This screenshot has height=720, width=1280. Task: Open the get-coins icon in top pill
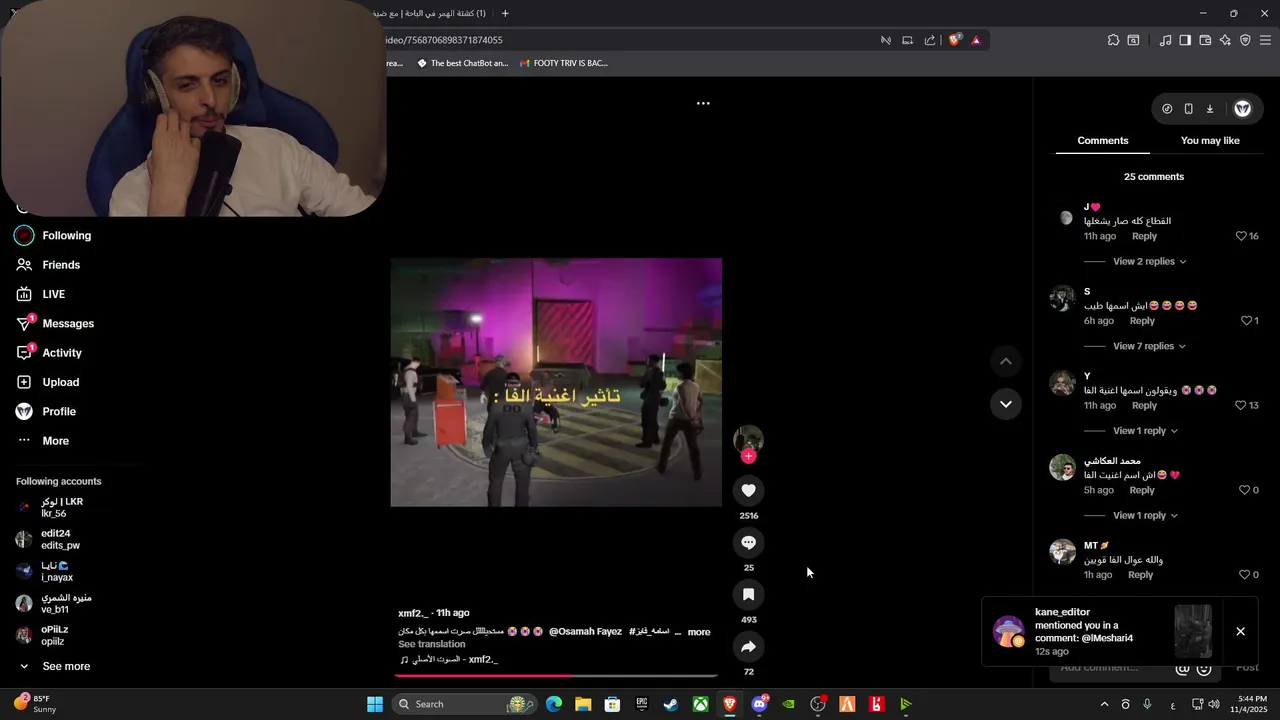tap(1167, 109)
